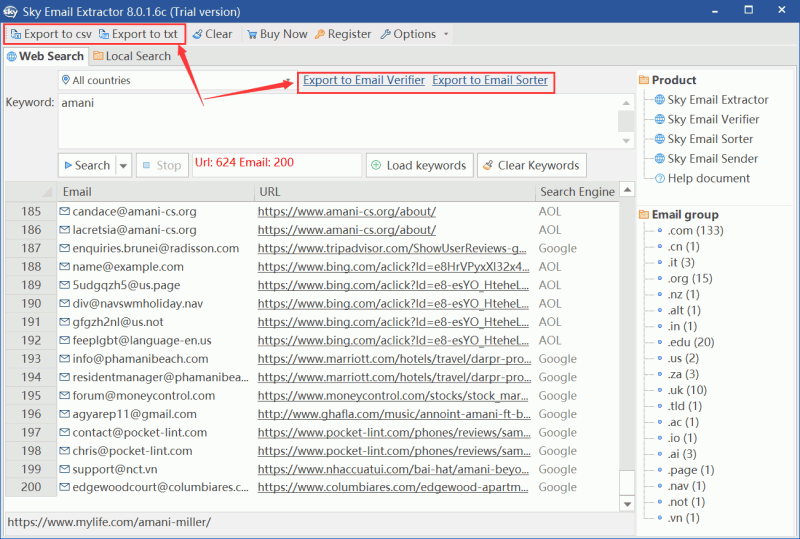
Task: Sort by the URL column header
Action: pyautogui.click(x=394, y=192)
